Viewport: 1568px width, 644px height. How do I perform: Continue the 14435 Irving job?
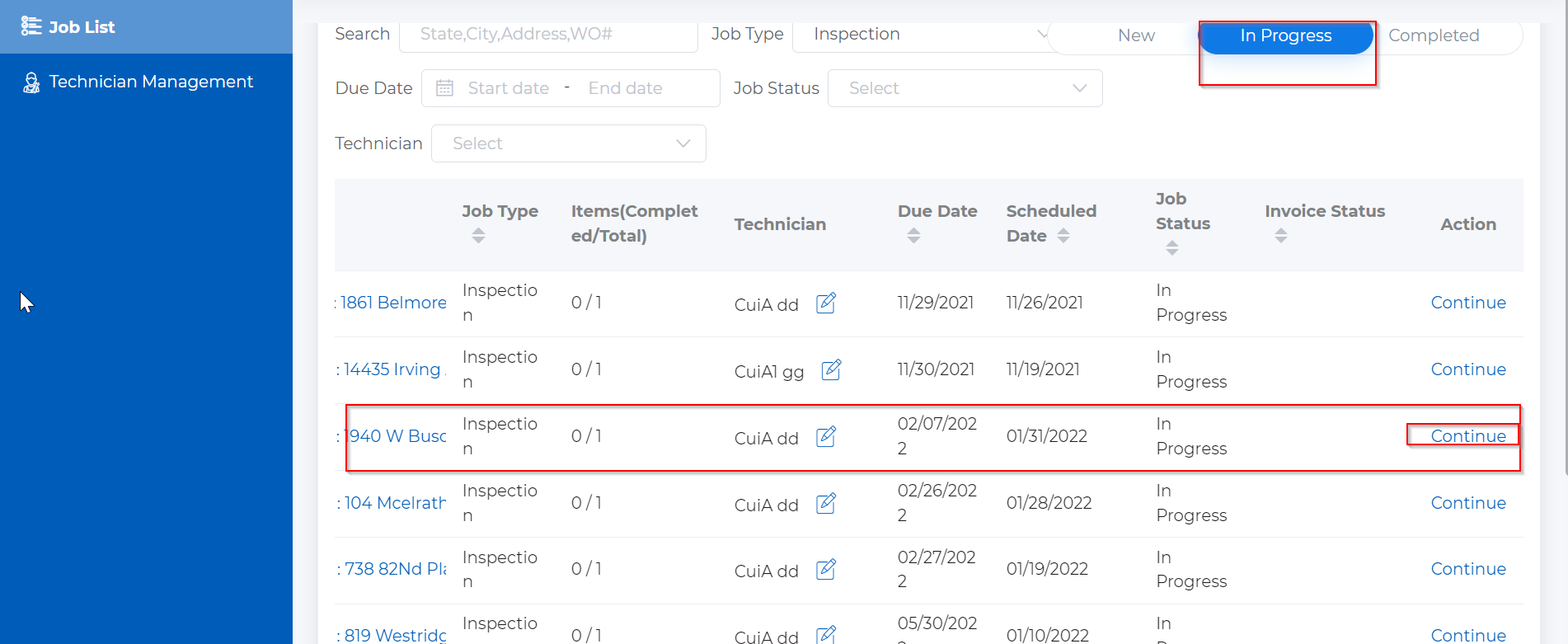coord(1468,369)
